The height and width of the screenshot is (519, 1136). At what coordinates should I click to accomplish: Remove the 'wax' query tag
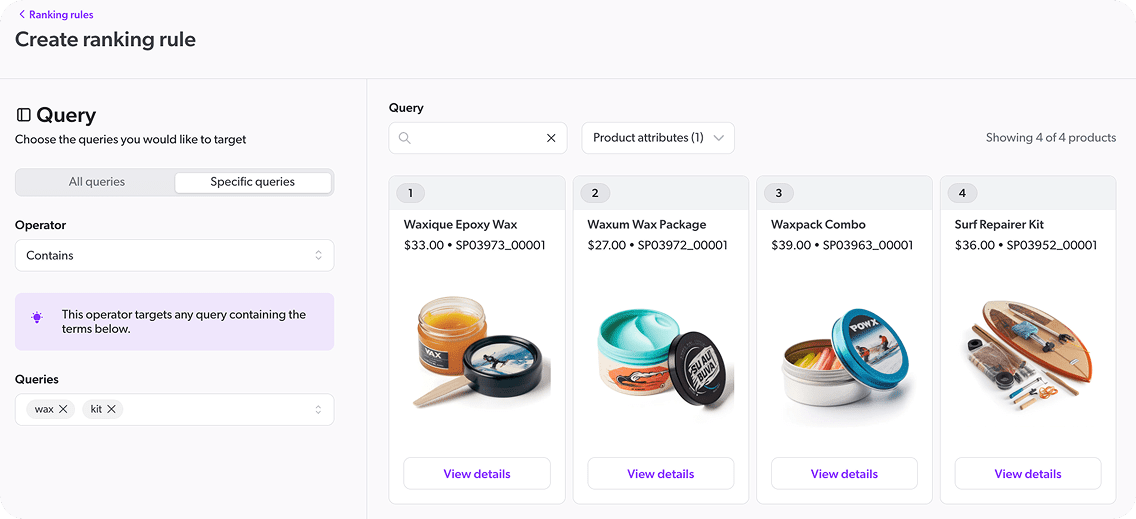[64, 409]
